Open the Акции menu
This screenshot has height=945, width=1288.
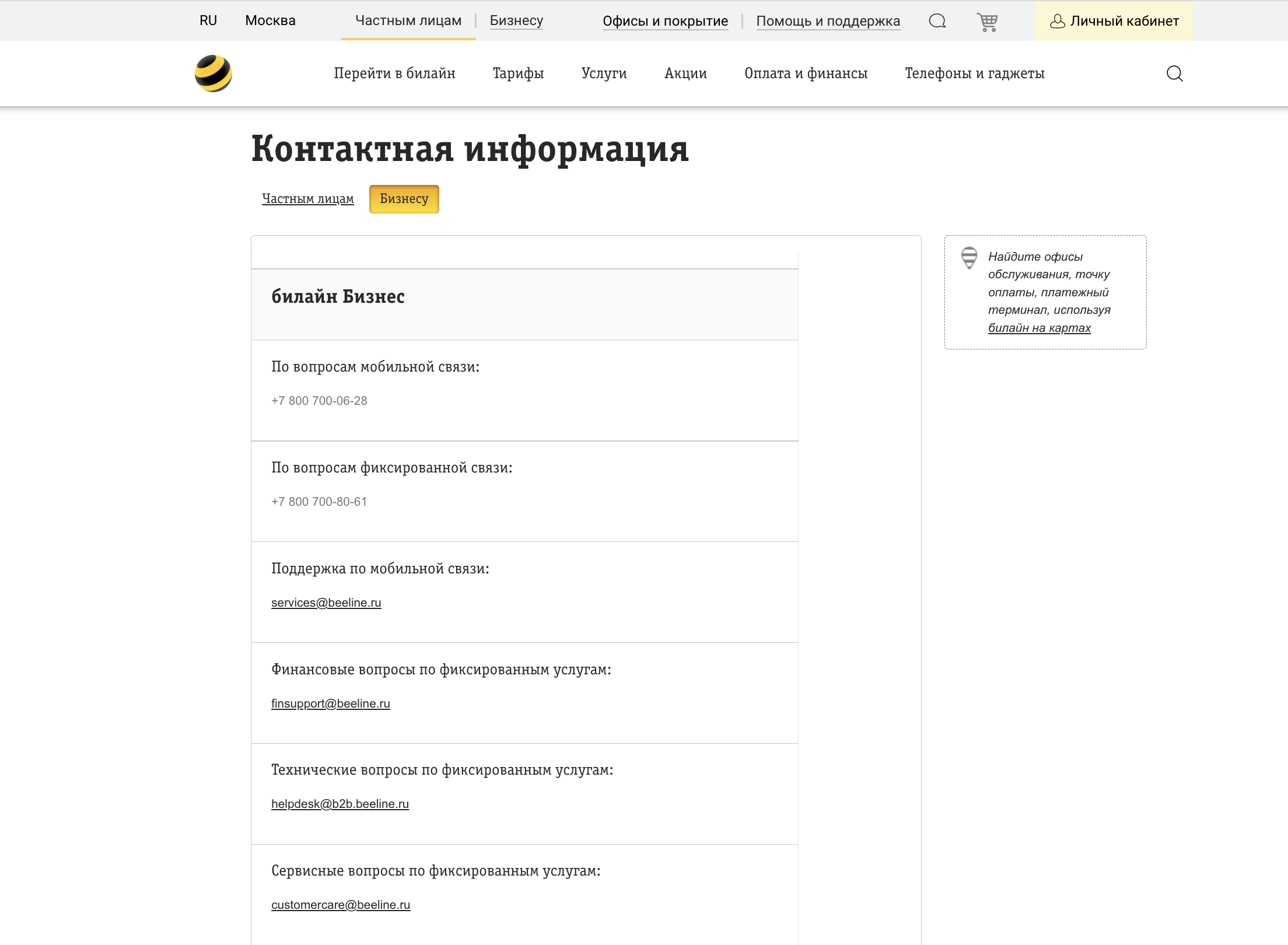(x=685, y=73)
